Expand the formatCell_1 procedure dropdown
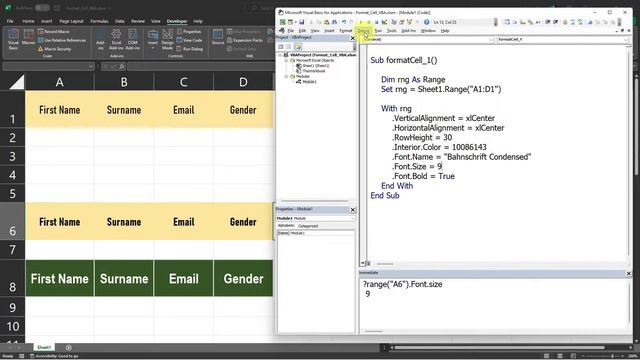 [x=626, y=40]
